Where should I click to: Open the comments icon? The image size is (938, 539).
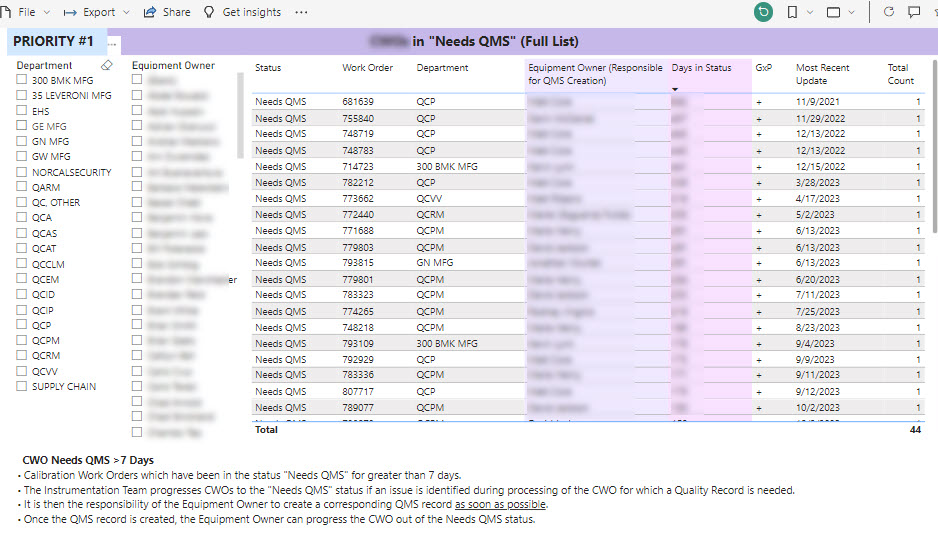[x=913, y=12]
